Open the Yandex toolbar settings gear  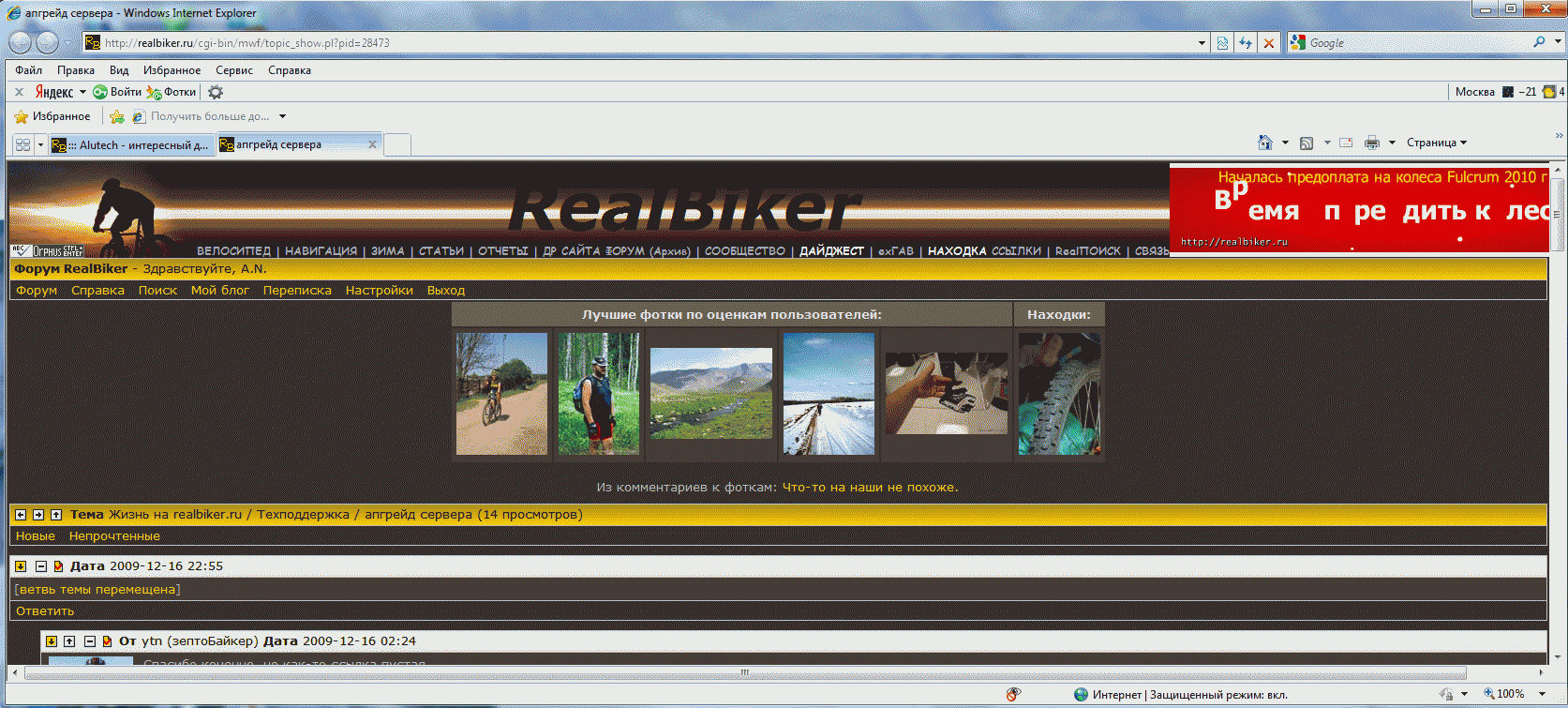click(216, 92)
